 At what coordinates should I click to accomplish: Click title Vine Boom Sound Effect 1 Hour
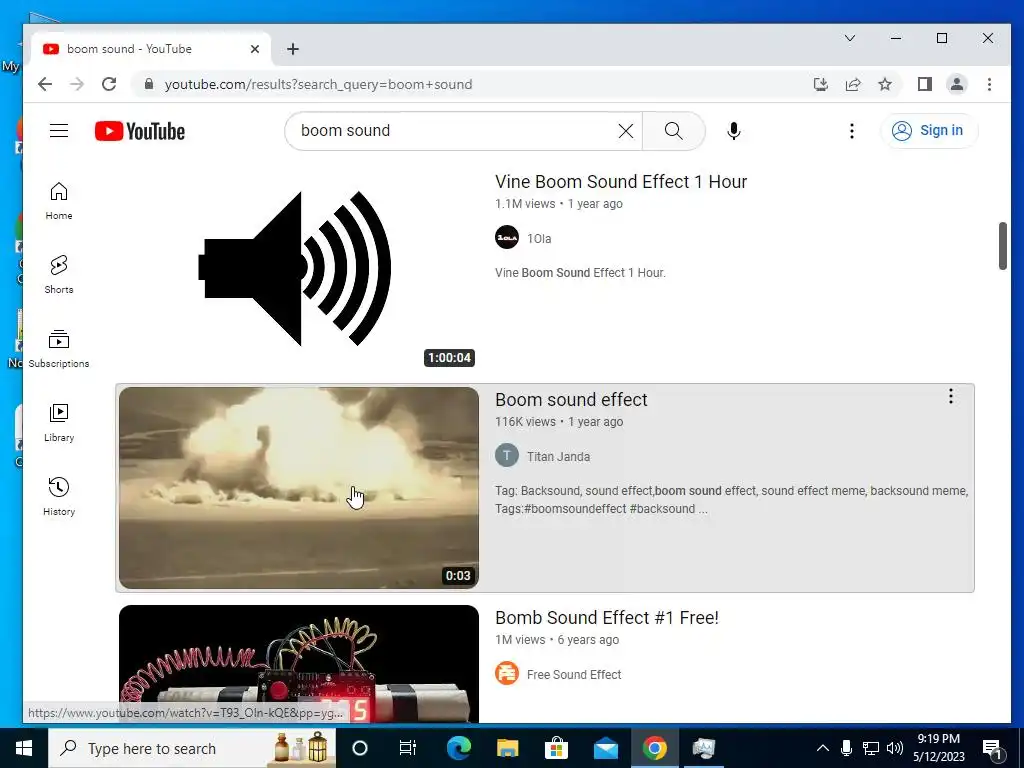(x=621, y=182)
